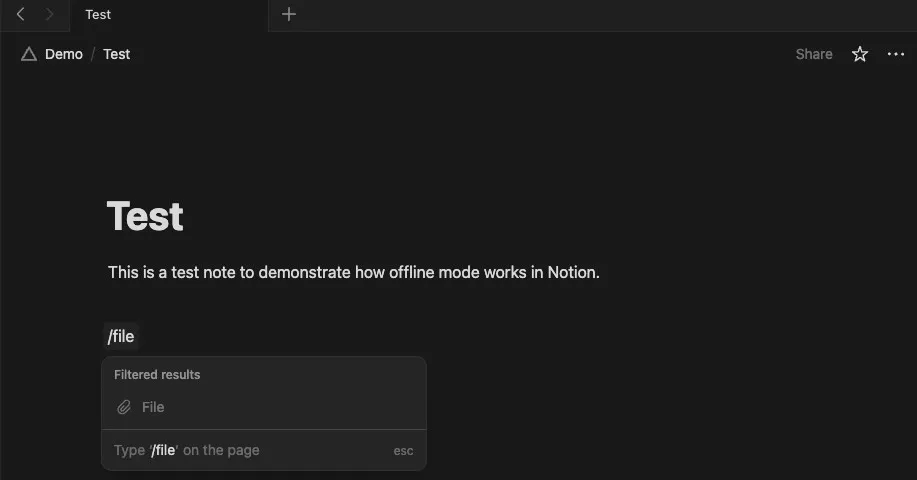
Task: Click the Demo workspace triangle icon
Action: [x=29, y=54]
